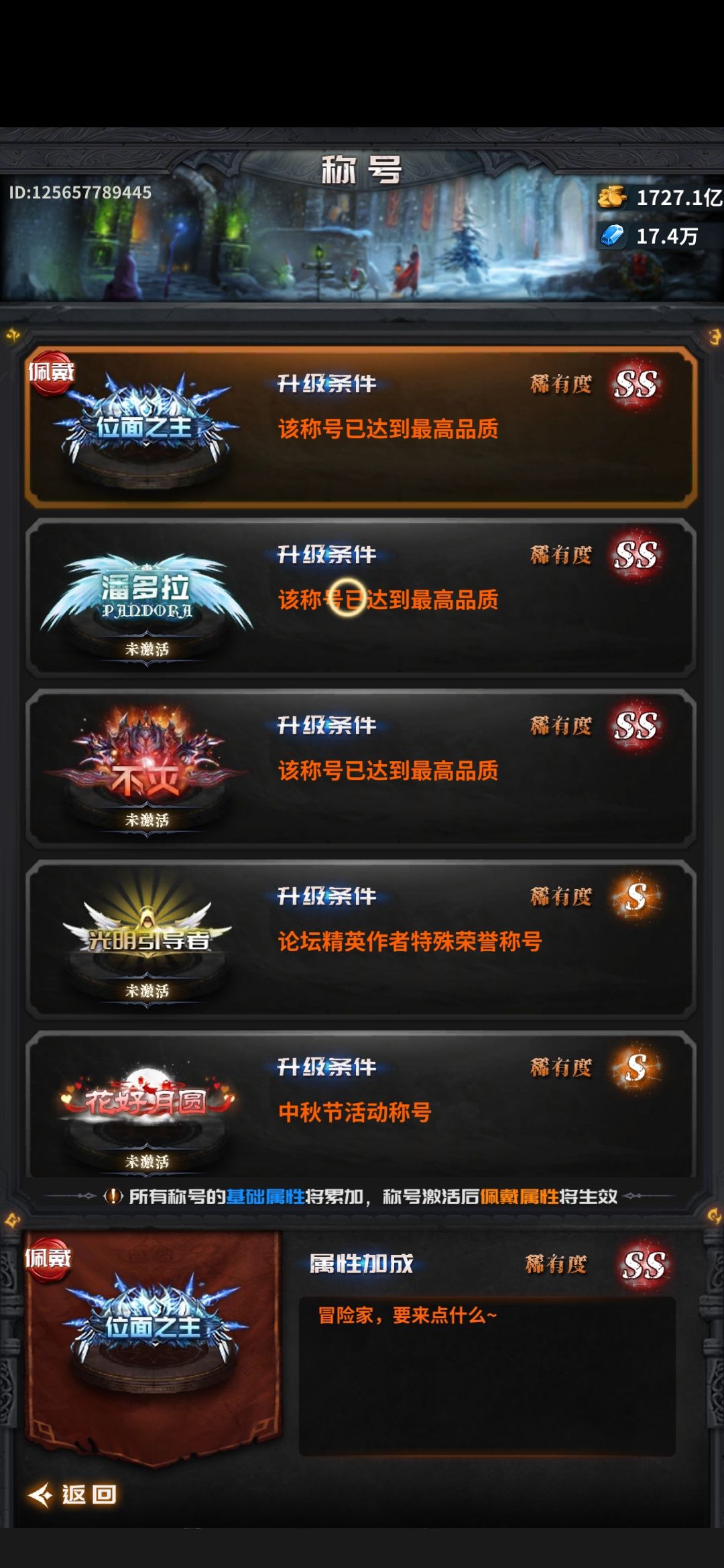Tap S rarity icon of 光明引导者 row

[636, 897]
